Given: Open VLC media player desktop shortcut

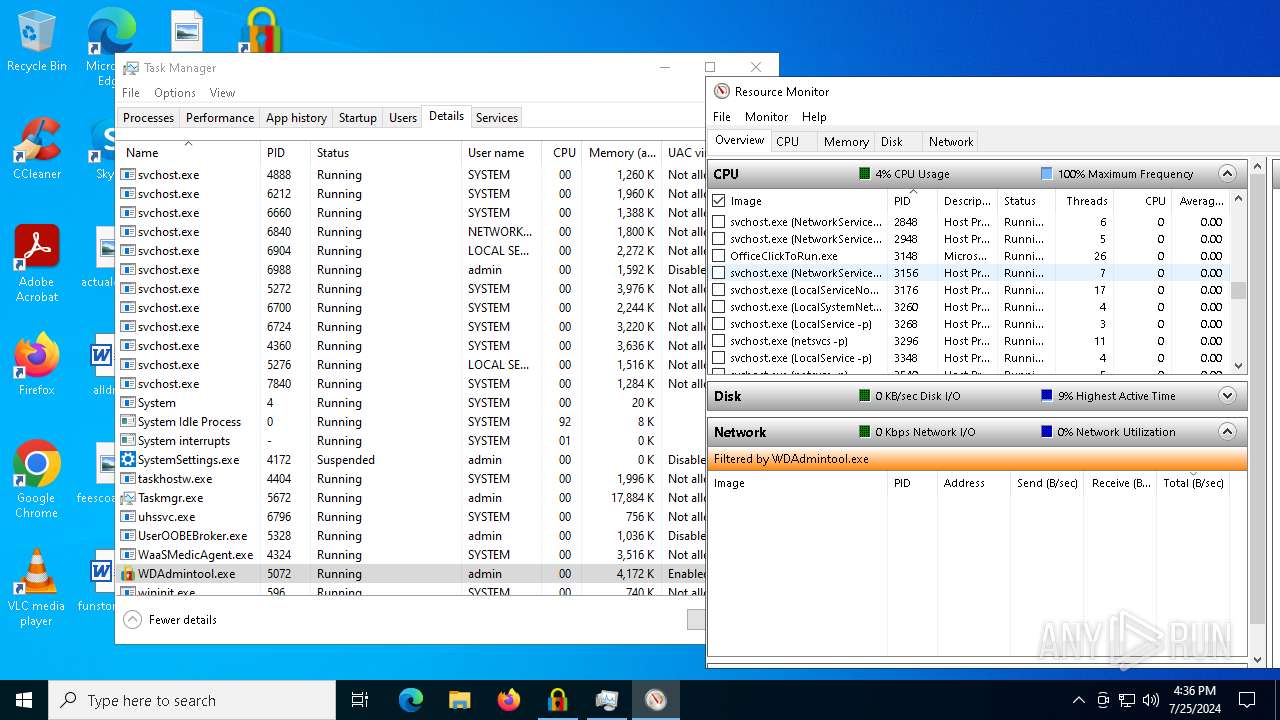Looking at the screenshot, I should (36, 588).
